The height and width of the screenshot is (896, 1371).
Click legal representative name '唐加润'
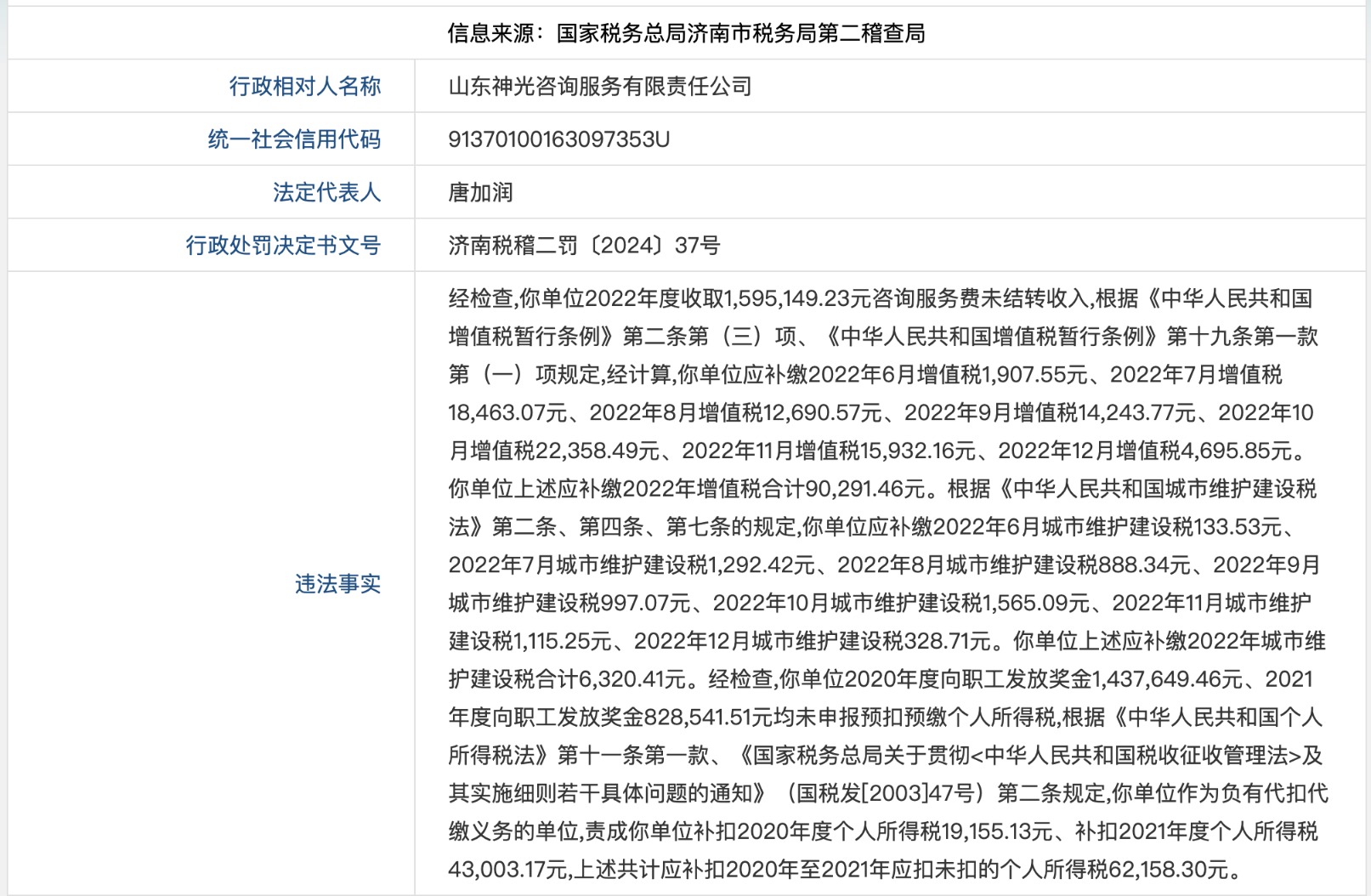coord(480,192)
